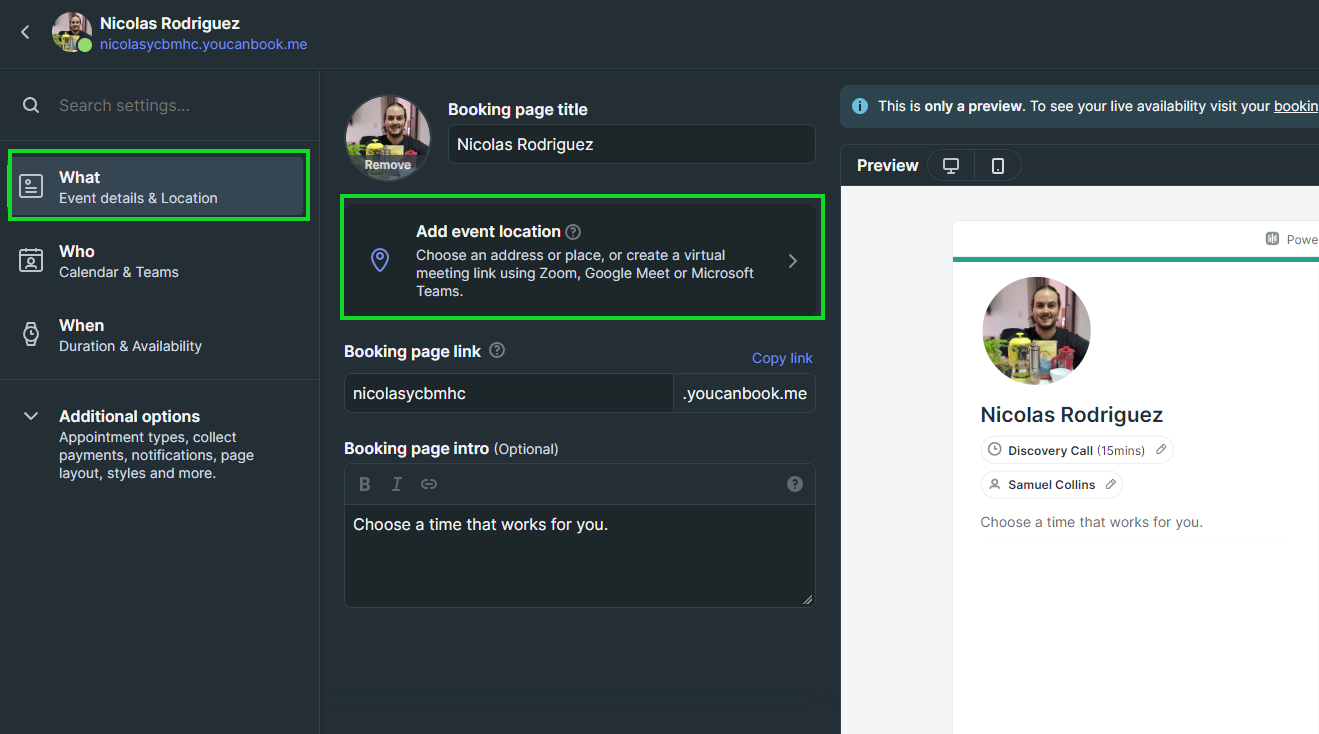Edit Discovery Call with the pencil icon
Screen dimensions: 1319x734
tap(1161, 450)
